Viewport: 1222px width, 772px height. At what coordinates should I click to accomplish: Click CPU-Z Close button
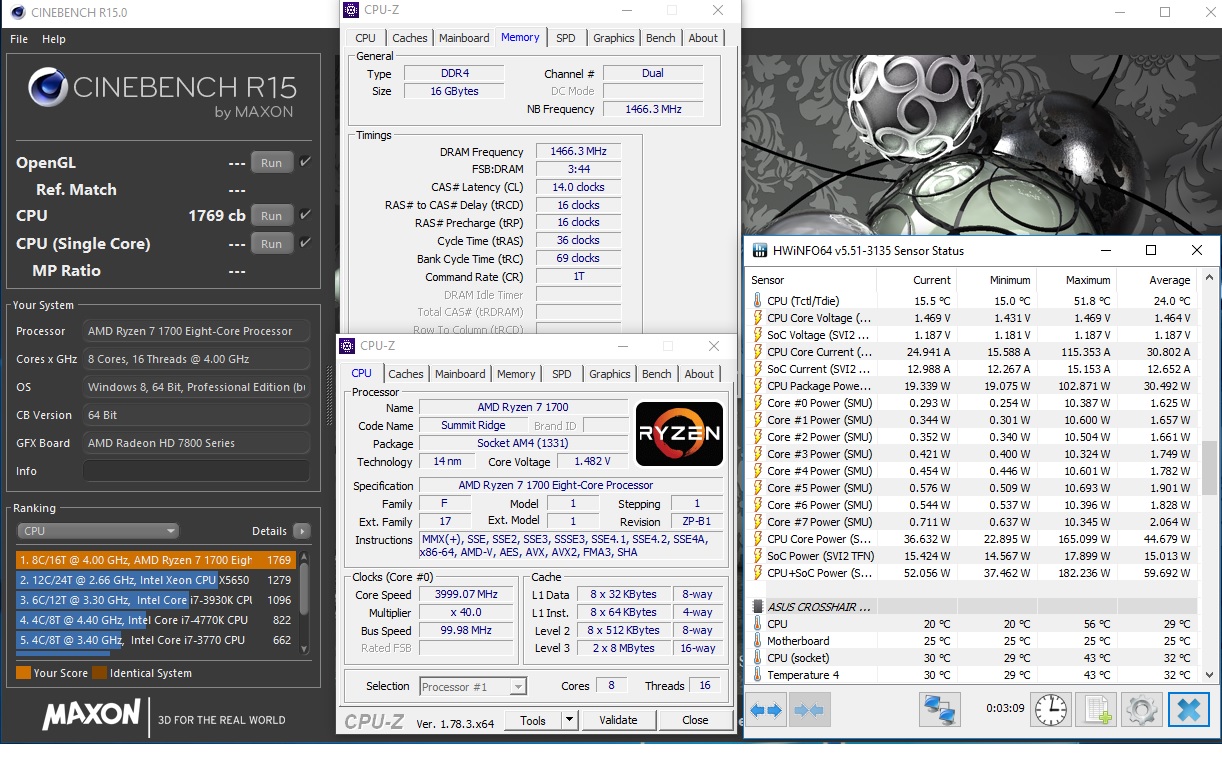(x=695, y=720)
